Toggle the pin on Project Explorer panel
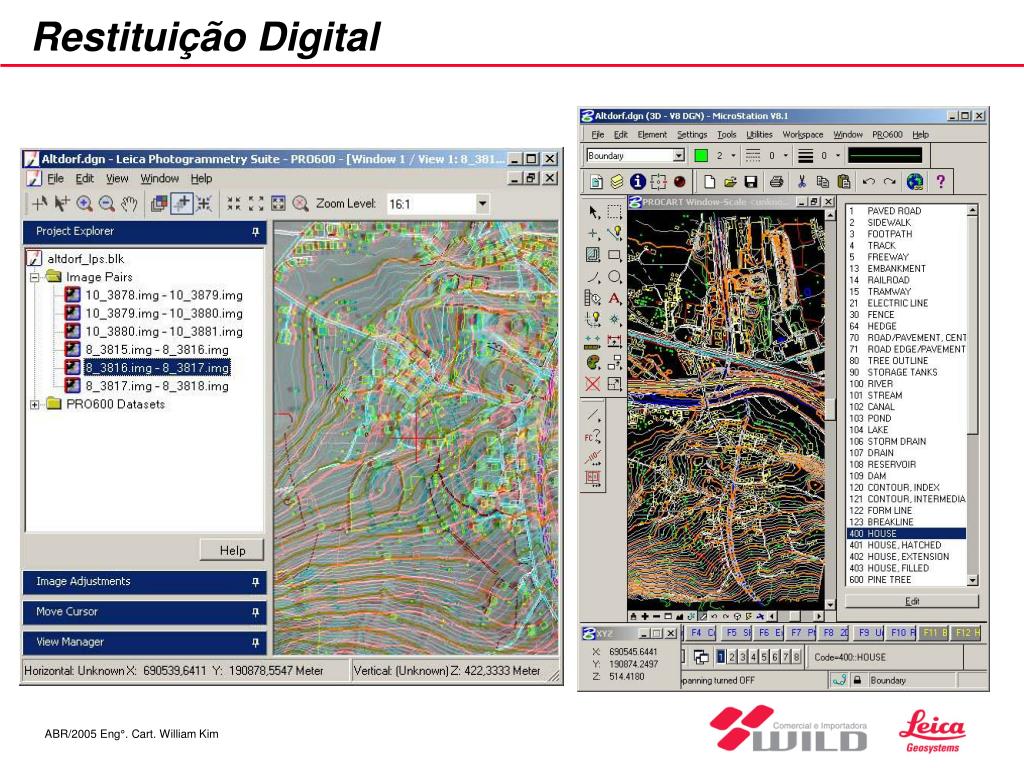The height and width of the screenshot is (768, 1024). 255,232
